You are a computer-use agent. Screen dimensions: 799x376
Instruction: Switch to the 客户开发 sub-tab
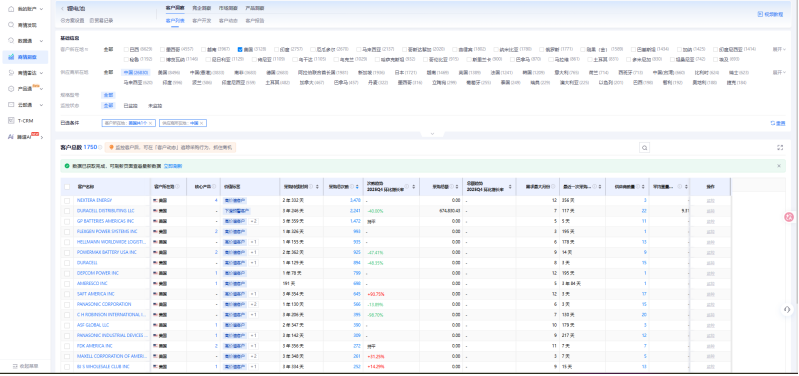pos(201,21)
